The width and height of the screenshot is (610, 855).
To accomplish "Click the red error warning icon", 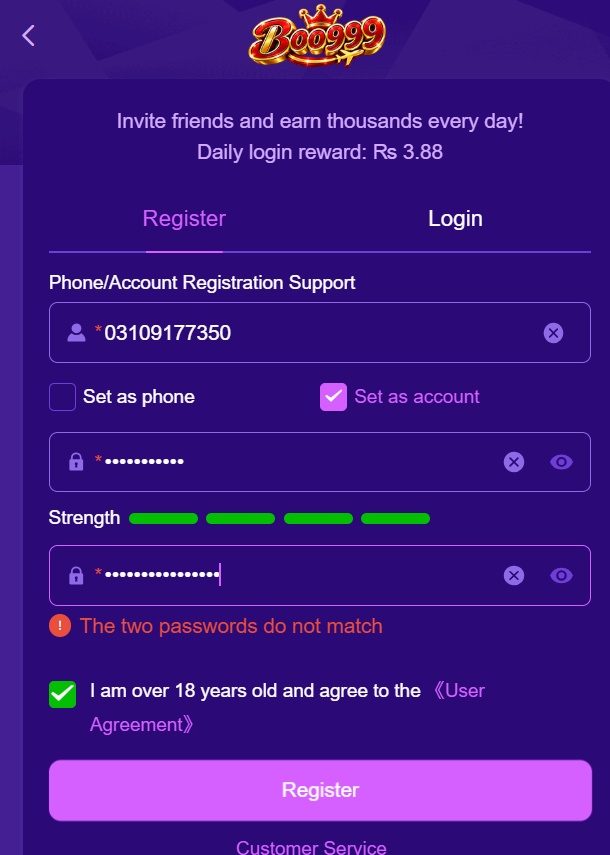I will coord(60,625).
